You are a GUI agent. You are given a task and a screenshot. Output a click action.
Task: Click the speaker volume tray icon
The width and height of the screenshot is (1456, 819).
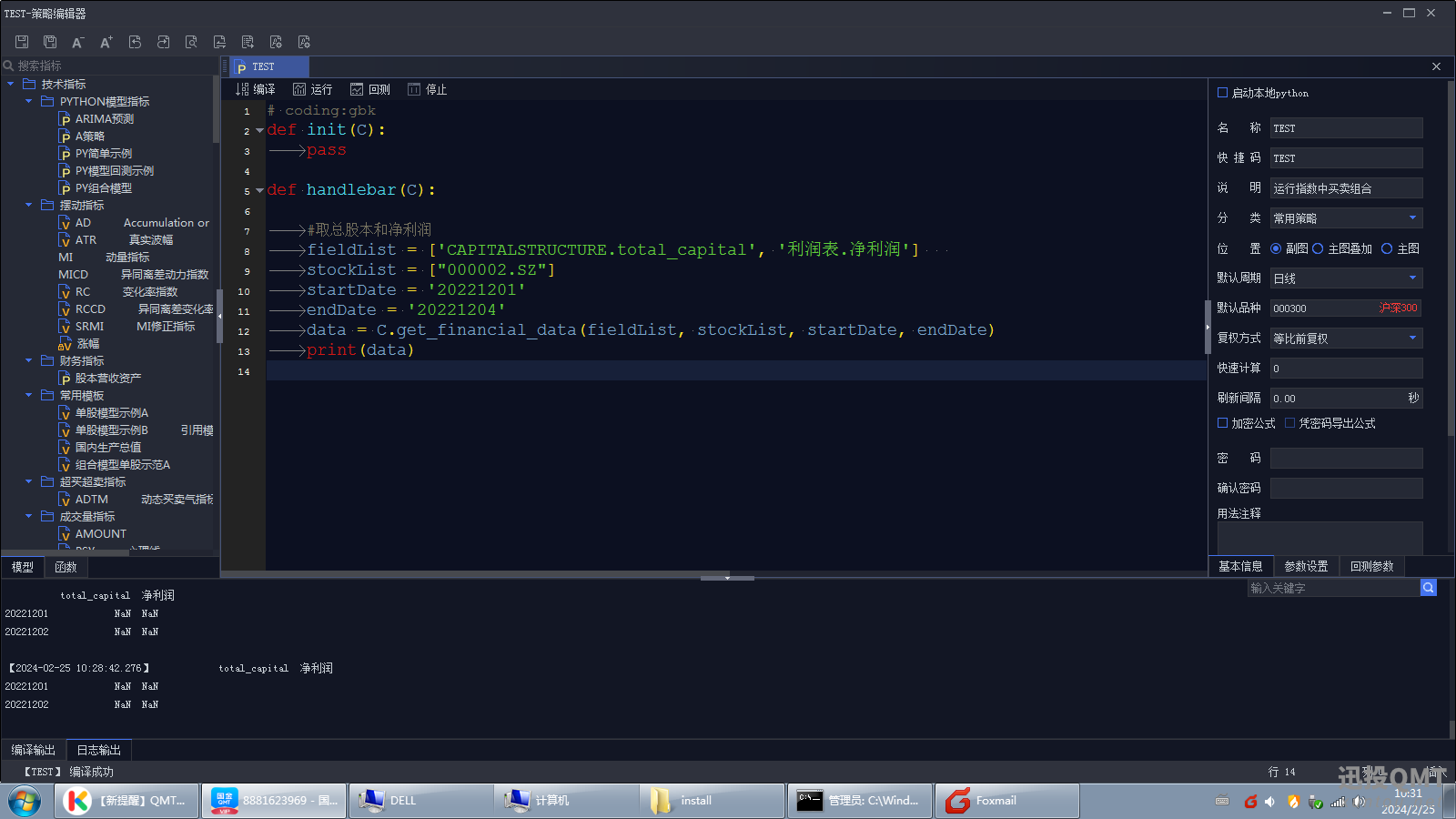pos(1360,802)
